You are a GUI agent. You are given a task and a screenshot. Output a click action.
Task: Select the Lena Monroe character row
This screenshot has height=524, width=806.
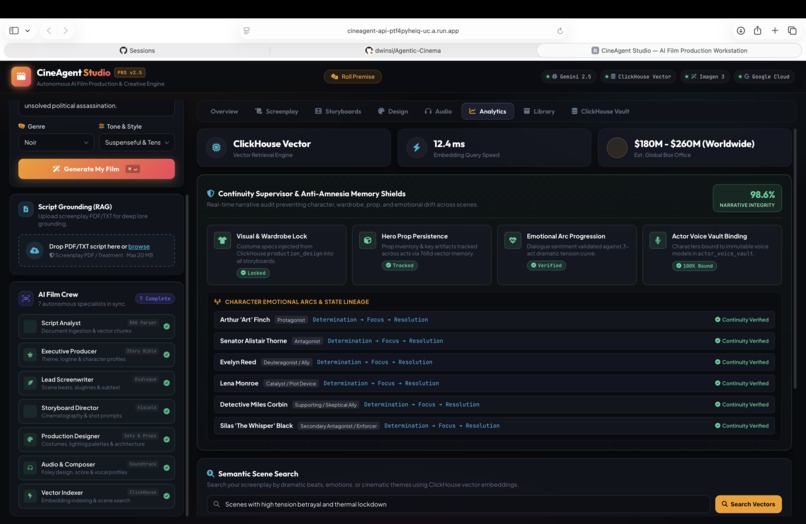click(494, 383)
